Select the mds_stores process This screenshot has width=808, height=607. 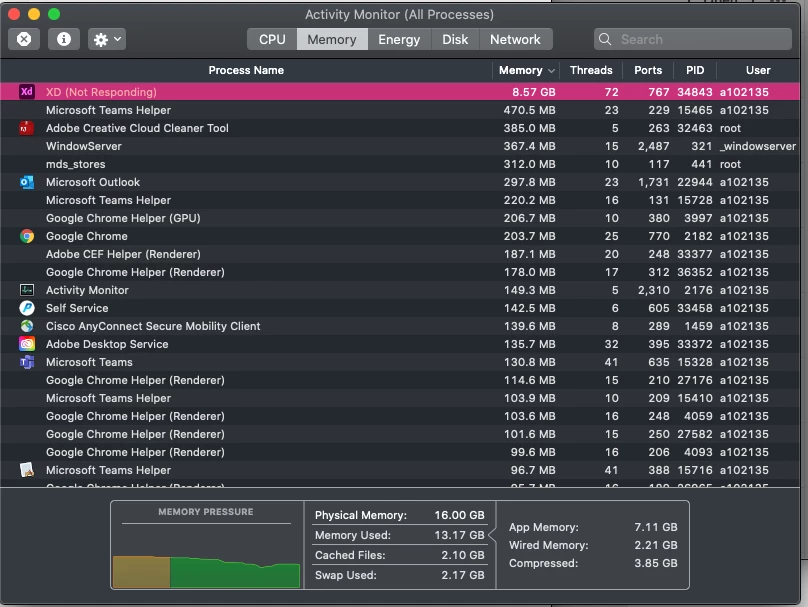coord(400,164)
